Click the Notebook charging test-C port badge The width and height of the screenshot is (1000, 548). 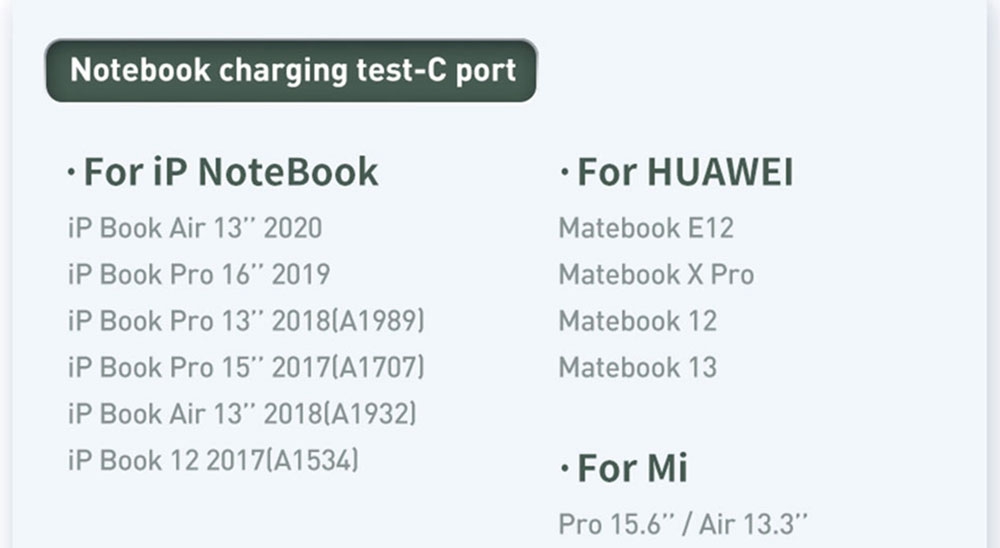tap(291, 70)
